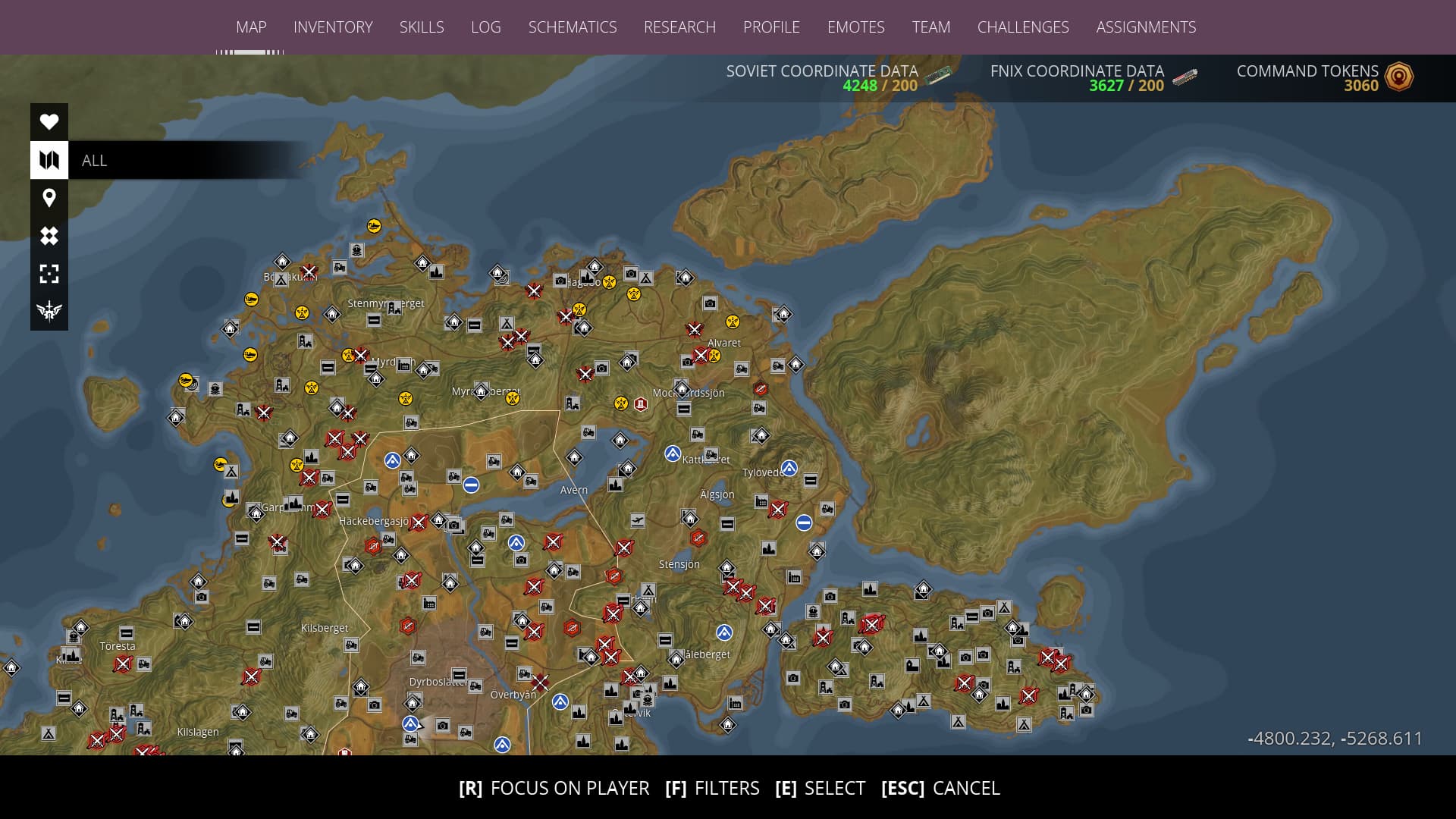The image size is (1456, 819).
Task: Click the Command Tokens value 3060
Action: 1361,86
